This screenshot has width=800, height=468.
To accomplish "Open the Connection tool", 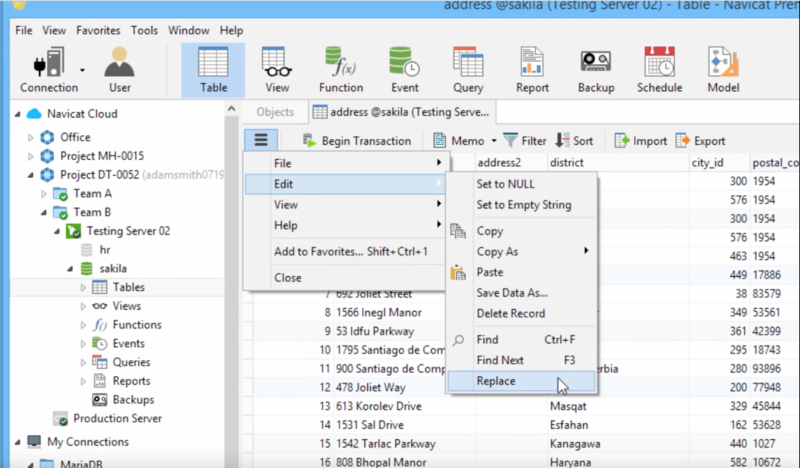I will point(49,70).
